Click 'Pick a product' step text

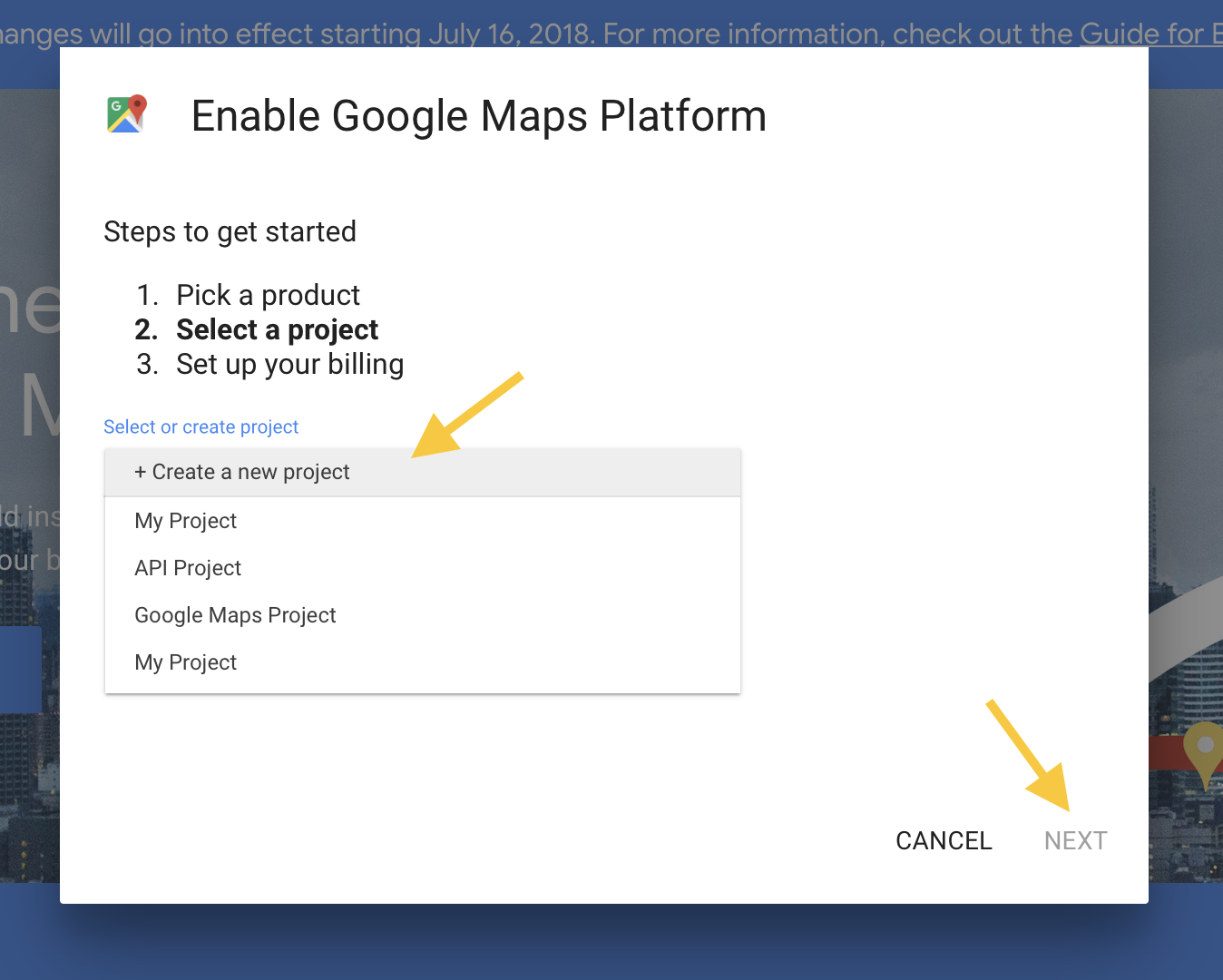[x=268, y=295]
